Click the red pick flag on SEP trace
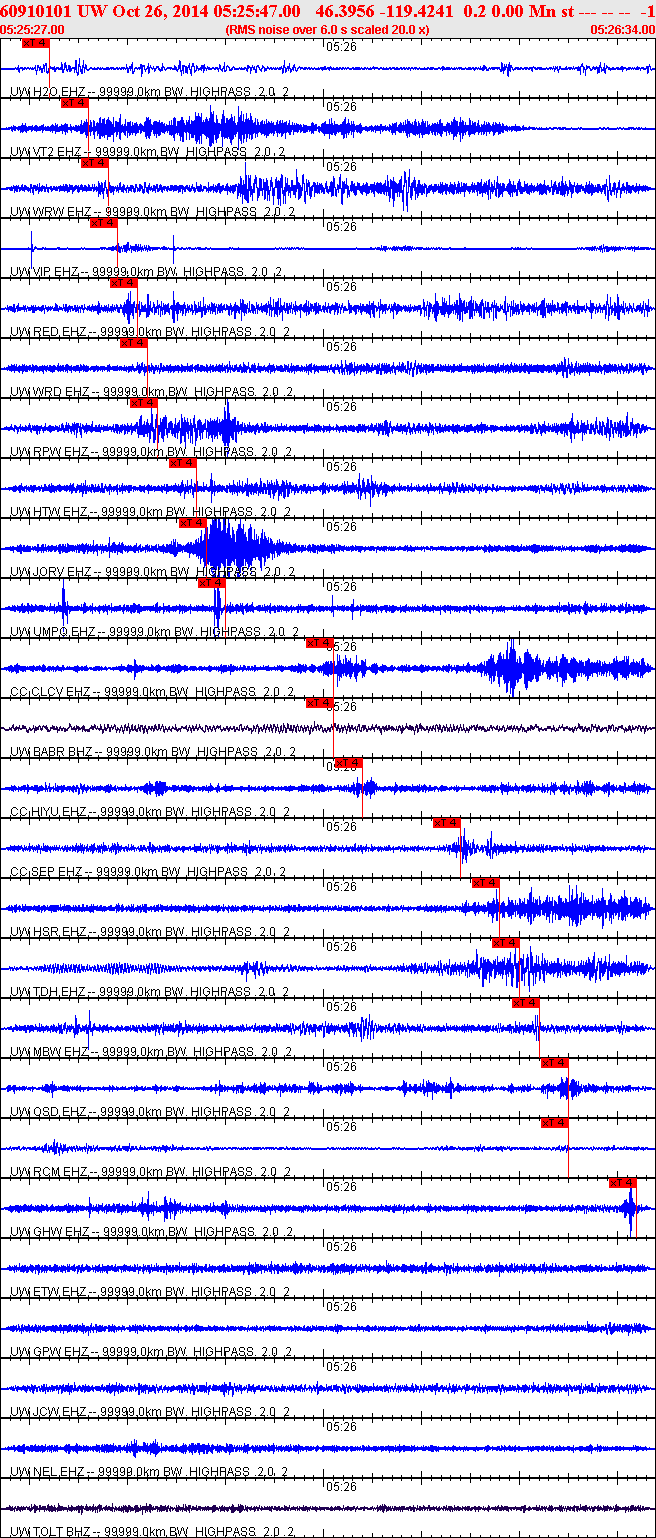 447,823
